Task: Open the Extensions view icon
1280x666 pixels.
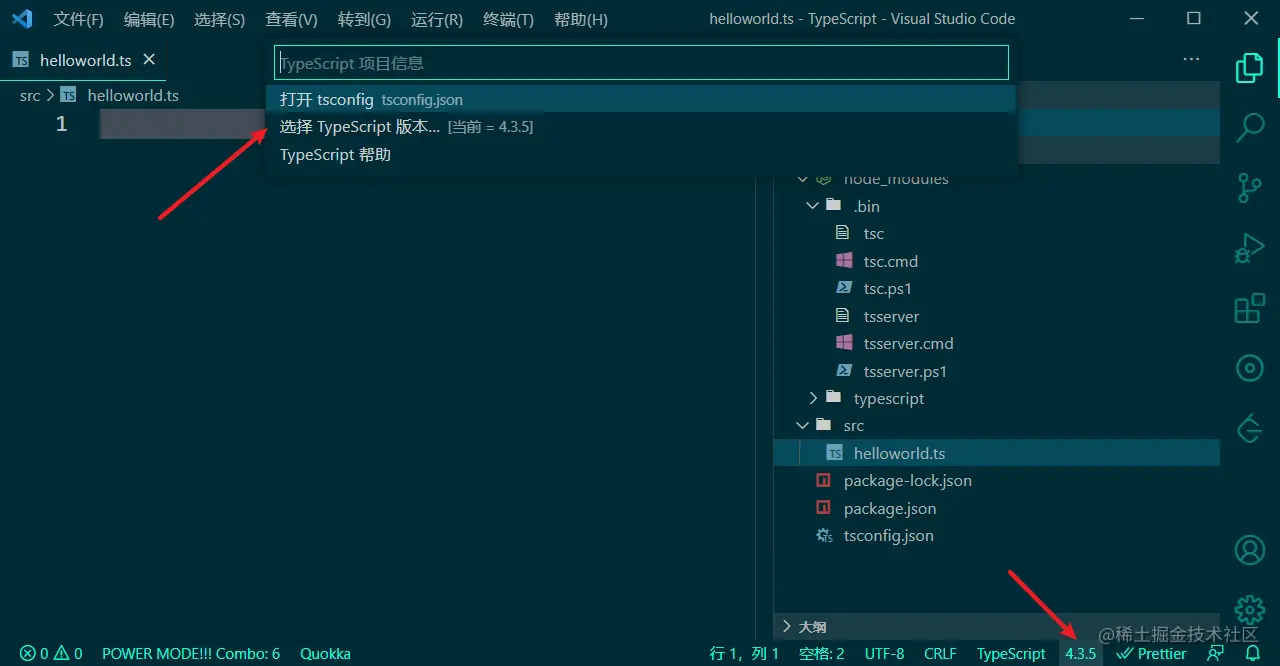Action: (1249, 308)
